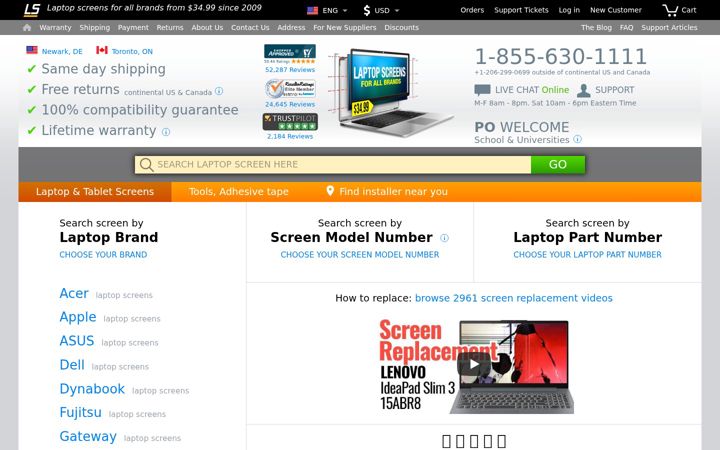This screenshot has width=720, height=450.
Task: Click the support person icon
Action: [584, 90]
